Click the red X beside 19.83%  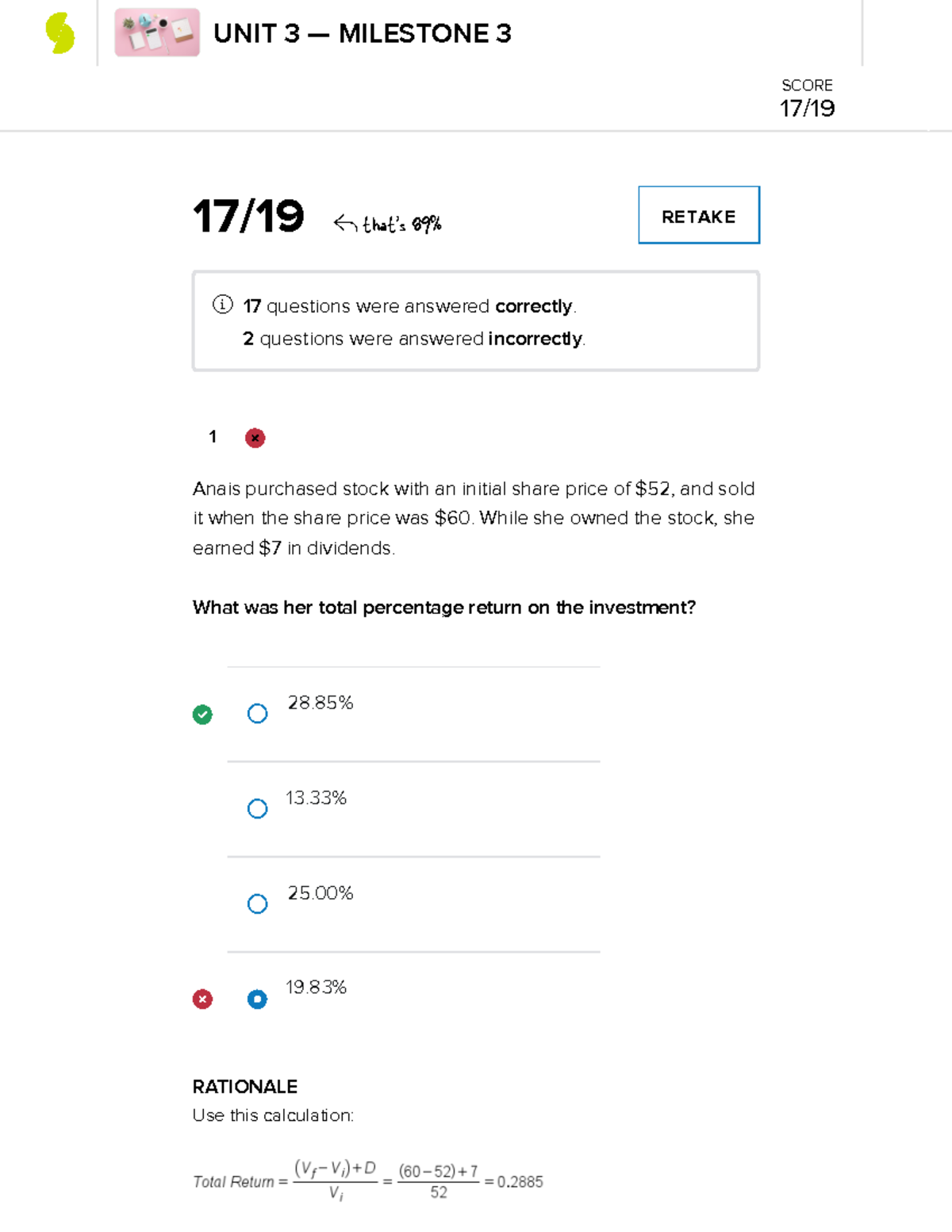pyautogui.click(x=202, y=1000)
